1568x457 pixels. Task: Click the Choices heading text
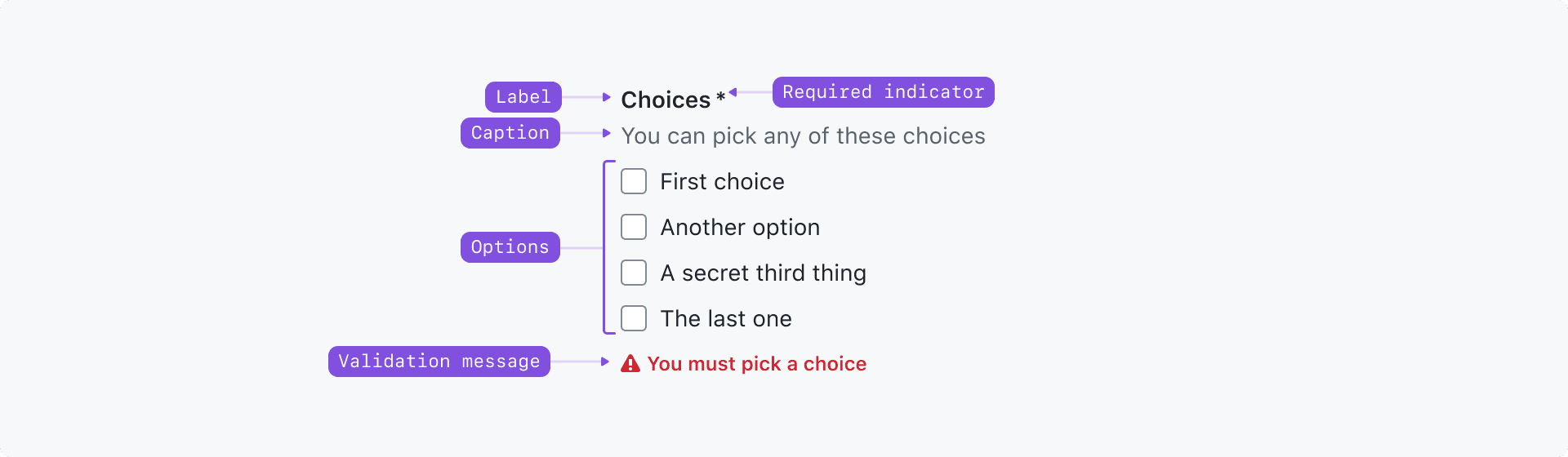(666, 100)
